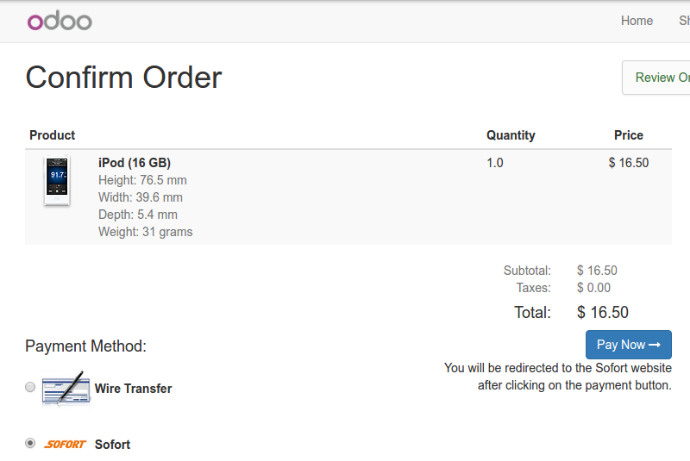Open the iPod product thumbnail image
This screenshot has width=690, height=461.
[57, 180]
